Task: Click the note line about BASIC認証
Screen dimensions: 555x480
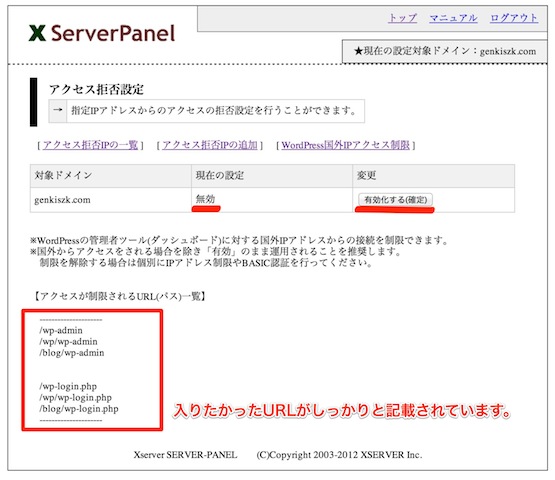Action: pyautogui.click(x=206, y=263)
